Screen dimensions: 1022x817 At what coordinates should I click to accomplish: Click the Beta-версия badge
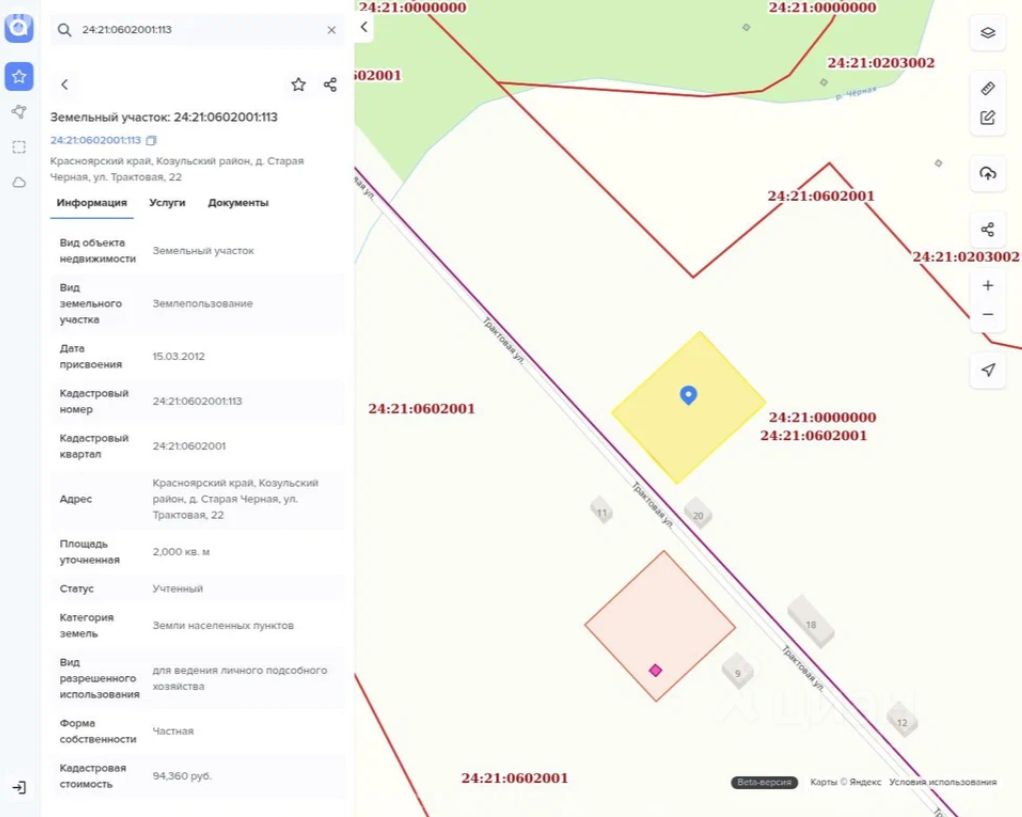764,782
